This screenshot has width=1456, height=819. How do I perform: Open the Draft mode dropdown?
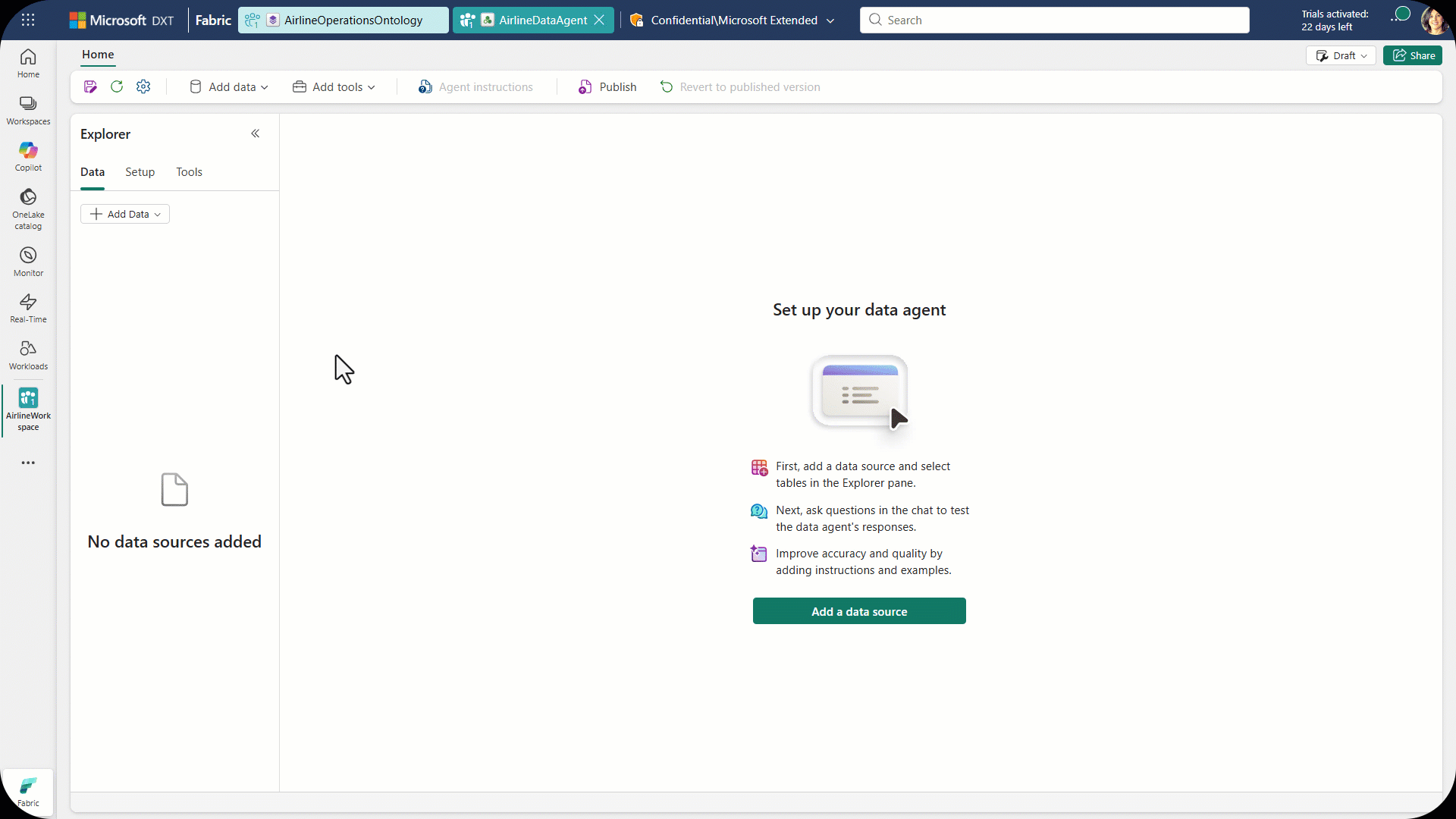coord(1341,56)
